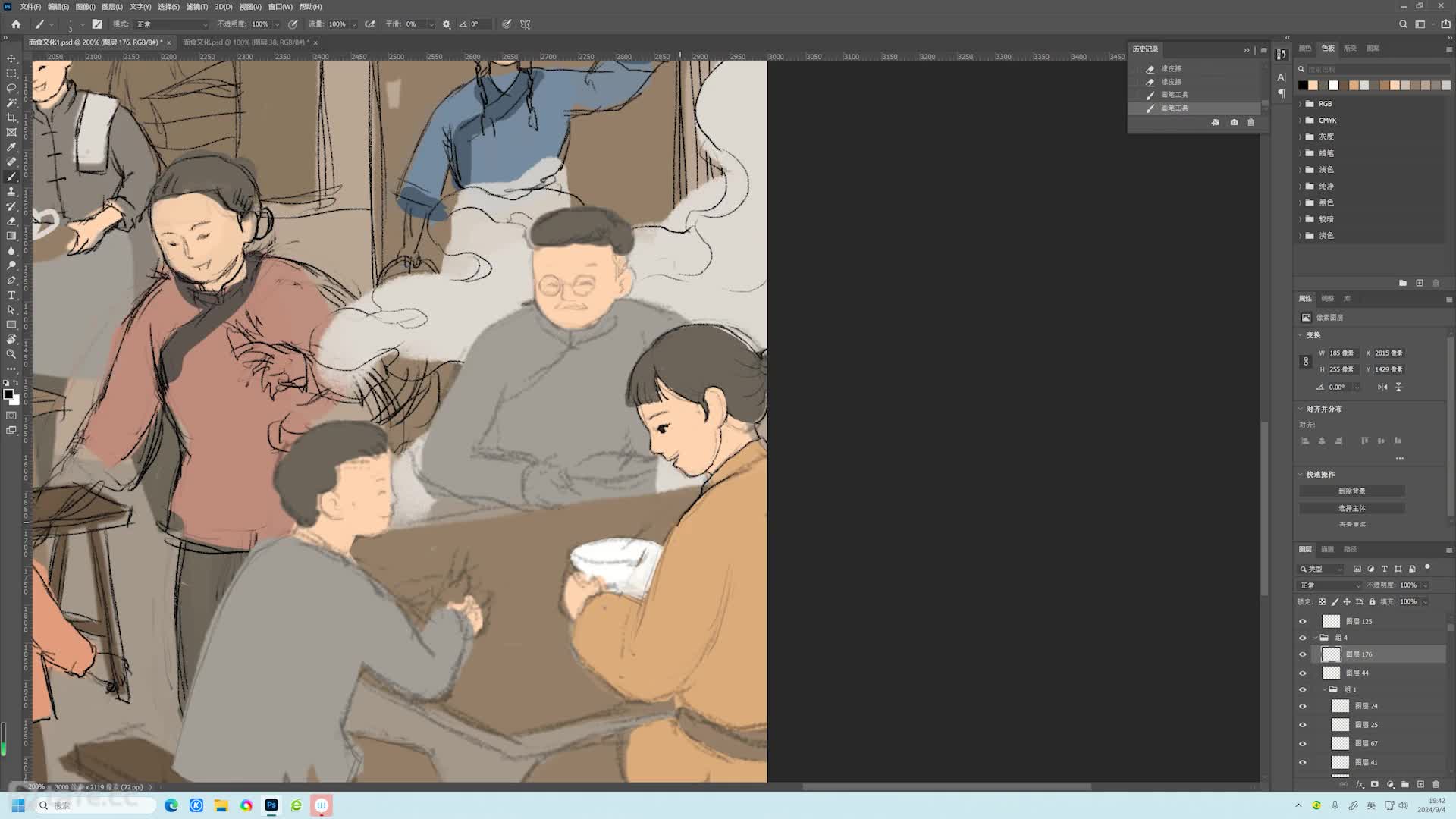Click the 删除背景 button
1456x819 pixels.
[1351, 491]
